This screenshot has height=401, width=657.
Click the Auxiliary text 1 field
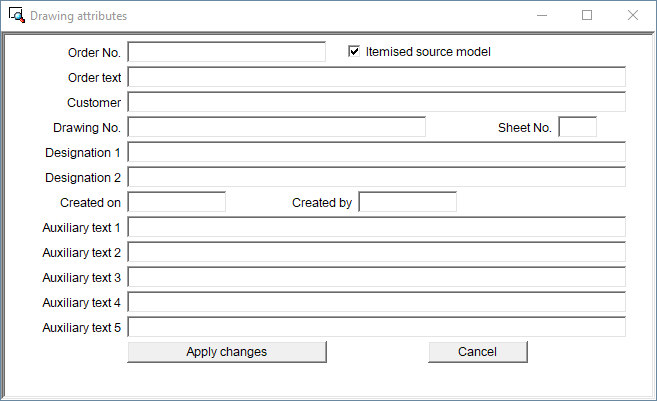(376, 227)
